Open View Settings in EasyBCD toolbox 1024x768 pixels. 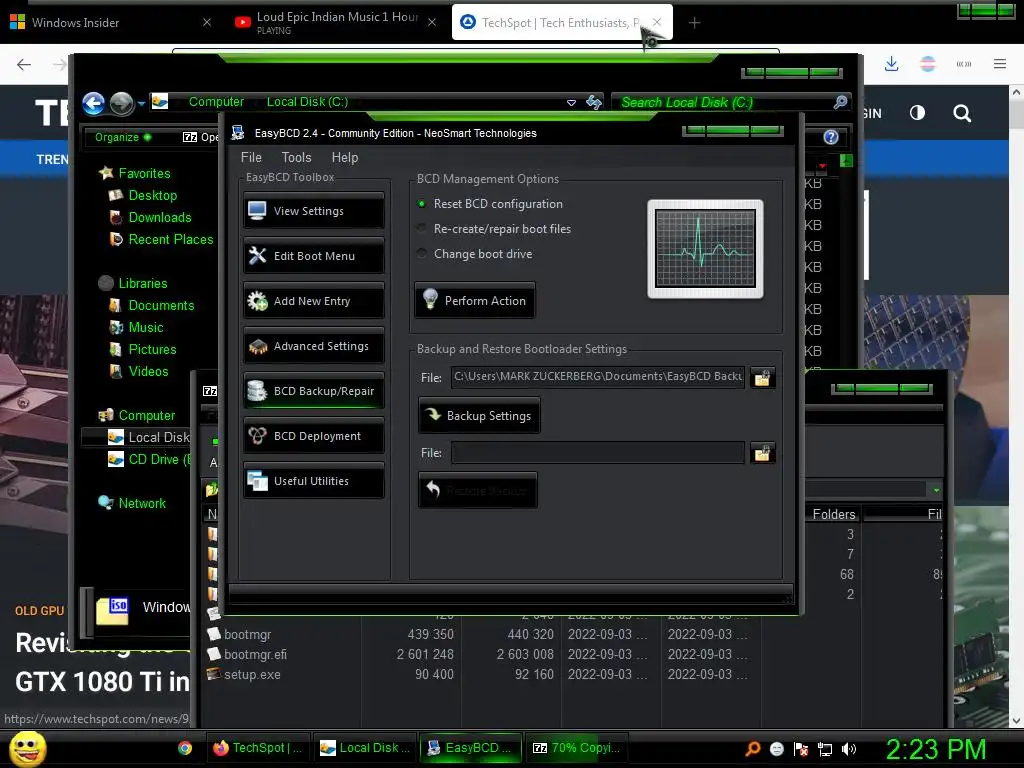coord(314,211)
